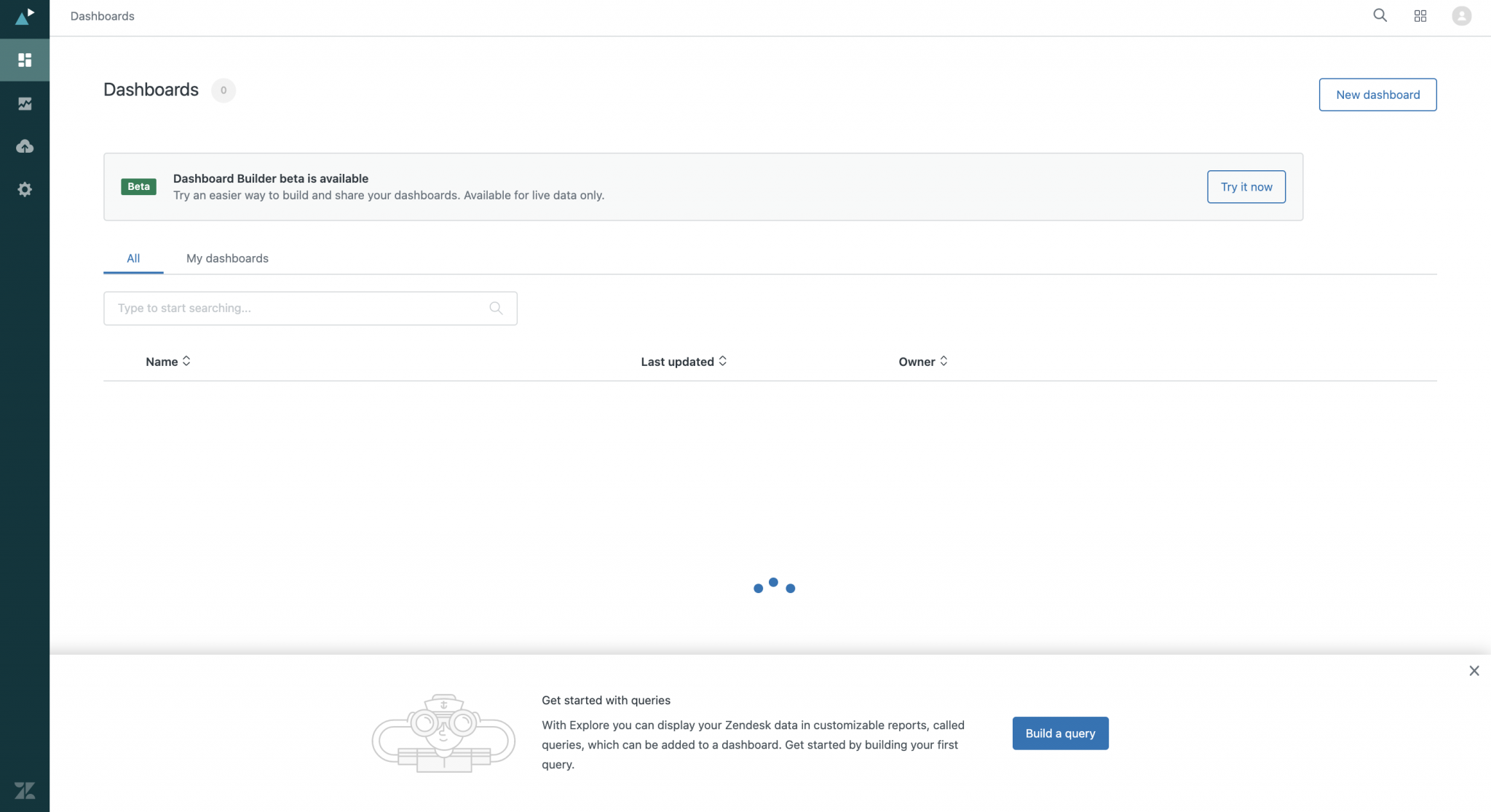Viewport: 1491px width, 812px height.
Task: Open Explore settings via the gear icon
Action: click(24, 189)
